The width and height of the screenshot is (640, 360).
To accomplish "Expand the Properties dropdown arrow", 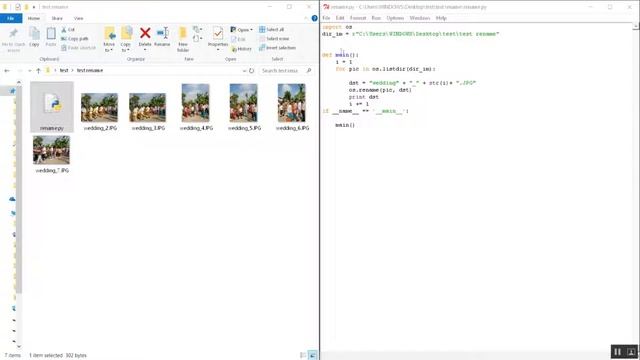I will 218,50.
